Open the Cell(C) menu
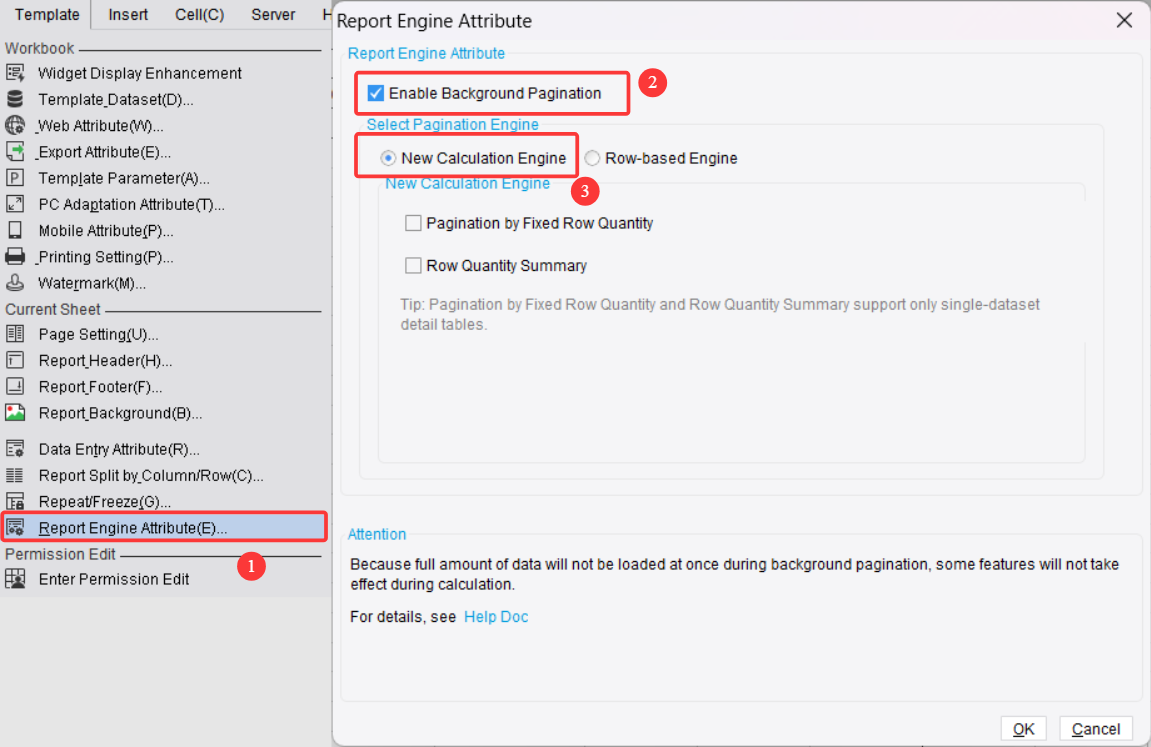Image resolution: width=1151 pixels, height=747 pixels. pos(200,15)
